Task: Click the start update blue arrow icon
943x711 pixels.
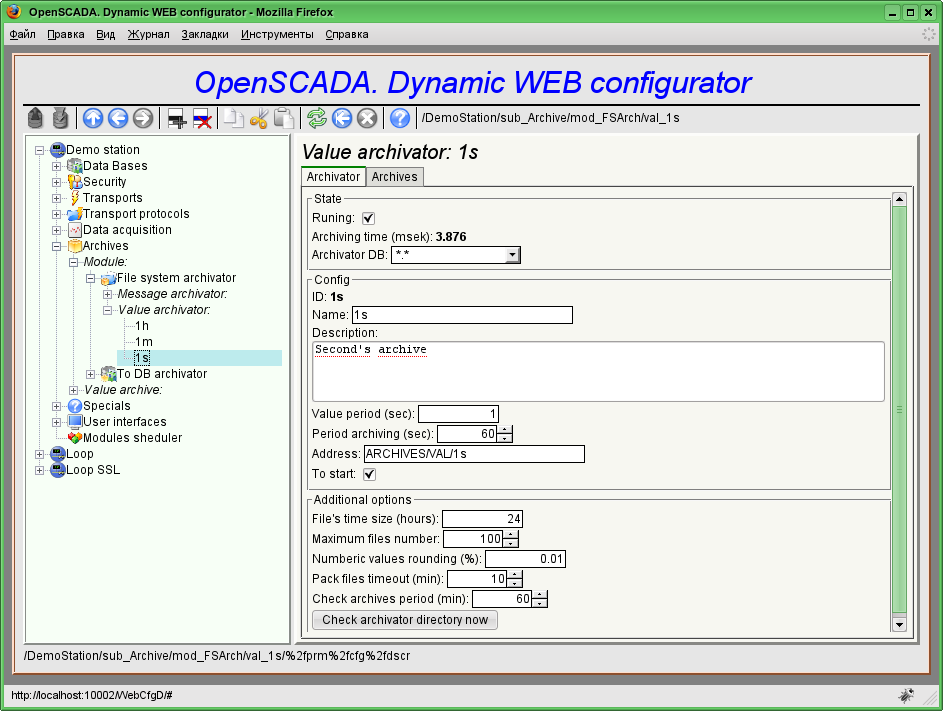Action: (342, 118)
